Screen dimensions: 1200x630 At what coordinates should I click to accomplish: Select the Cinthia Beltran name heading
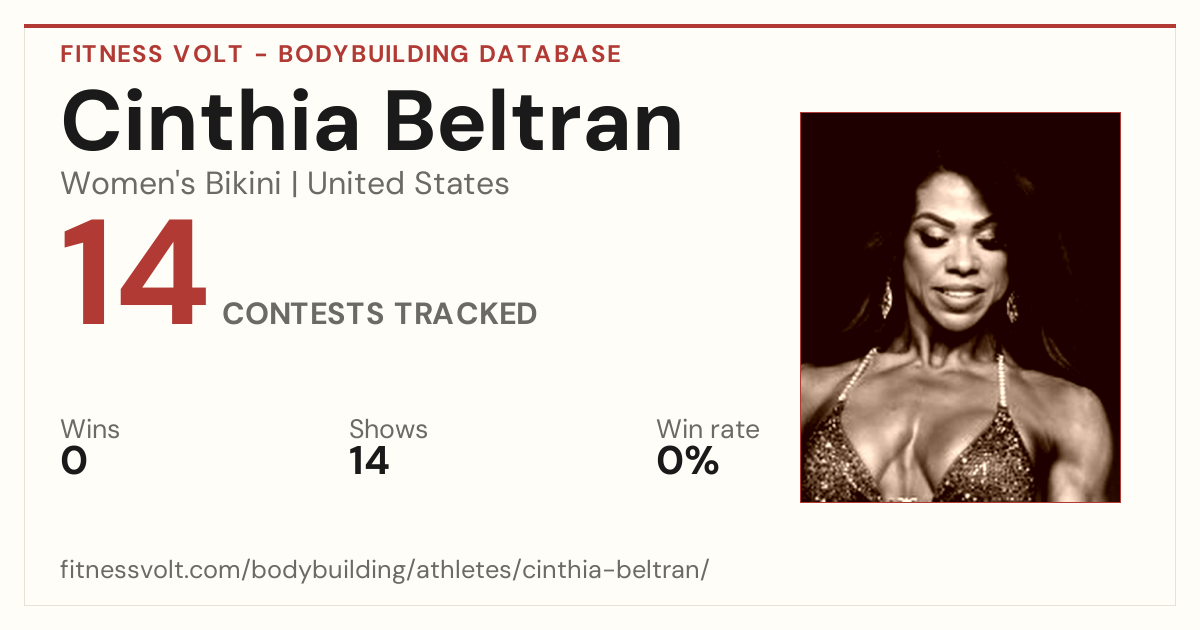pos(372,122)
